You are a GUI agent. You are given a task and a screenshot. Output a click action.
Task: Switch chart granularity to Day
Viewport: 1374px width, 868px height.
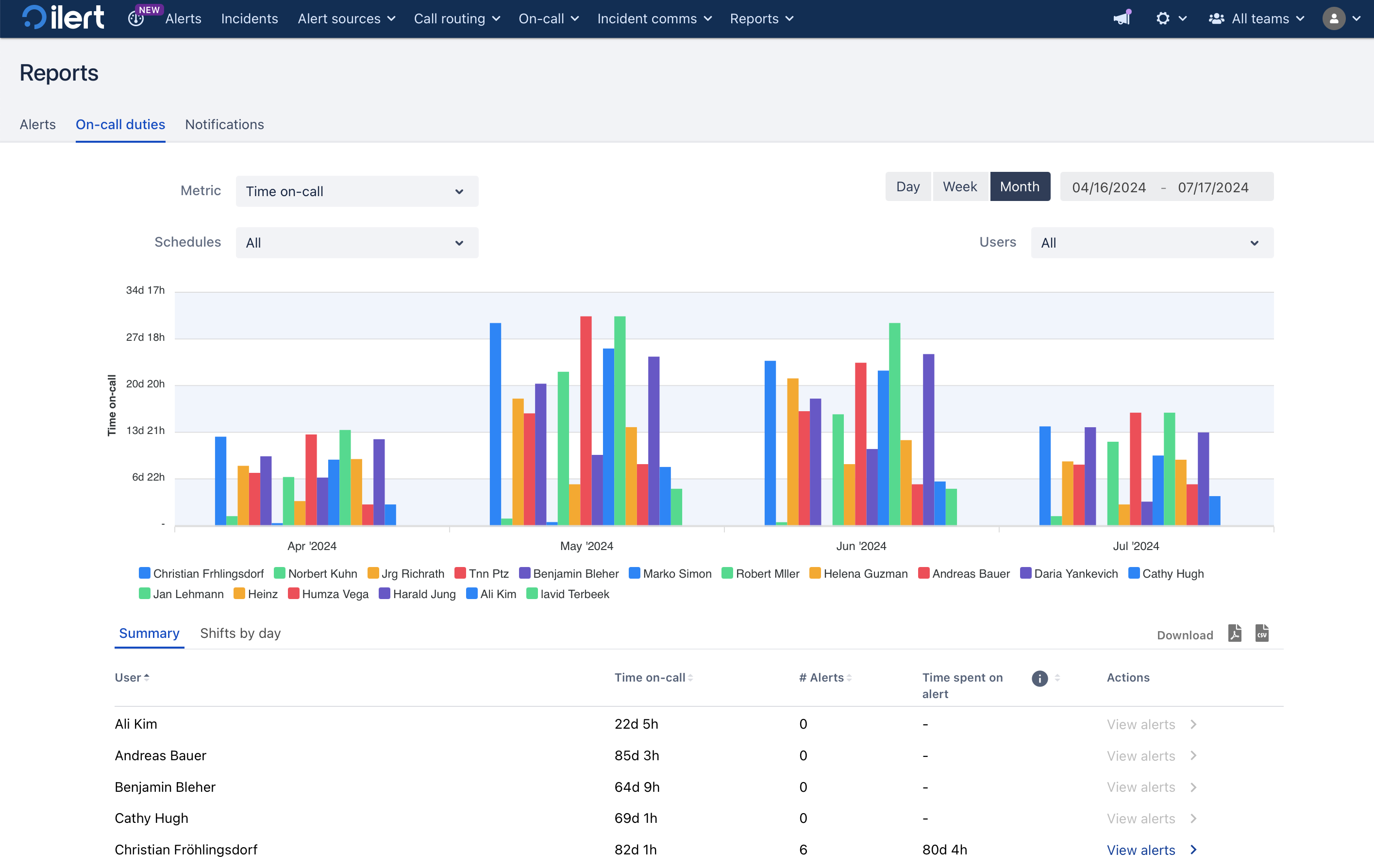coord(907,186)
